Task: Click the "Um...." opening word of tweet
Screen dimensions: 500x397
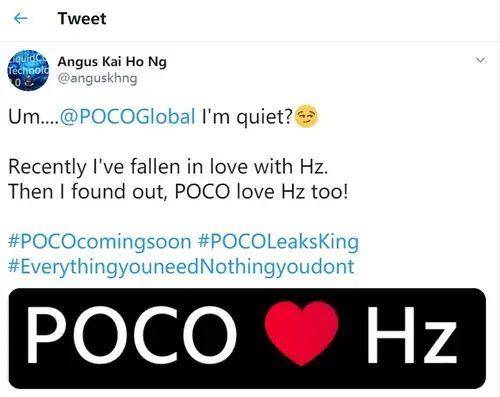Action: coord(33,117)
